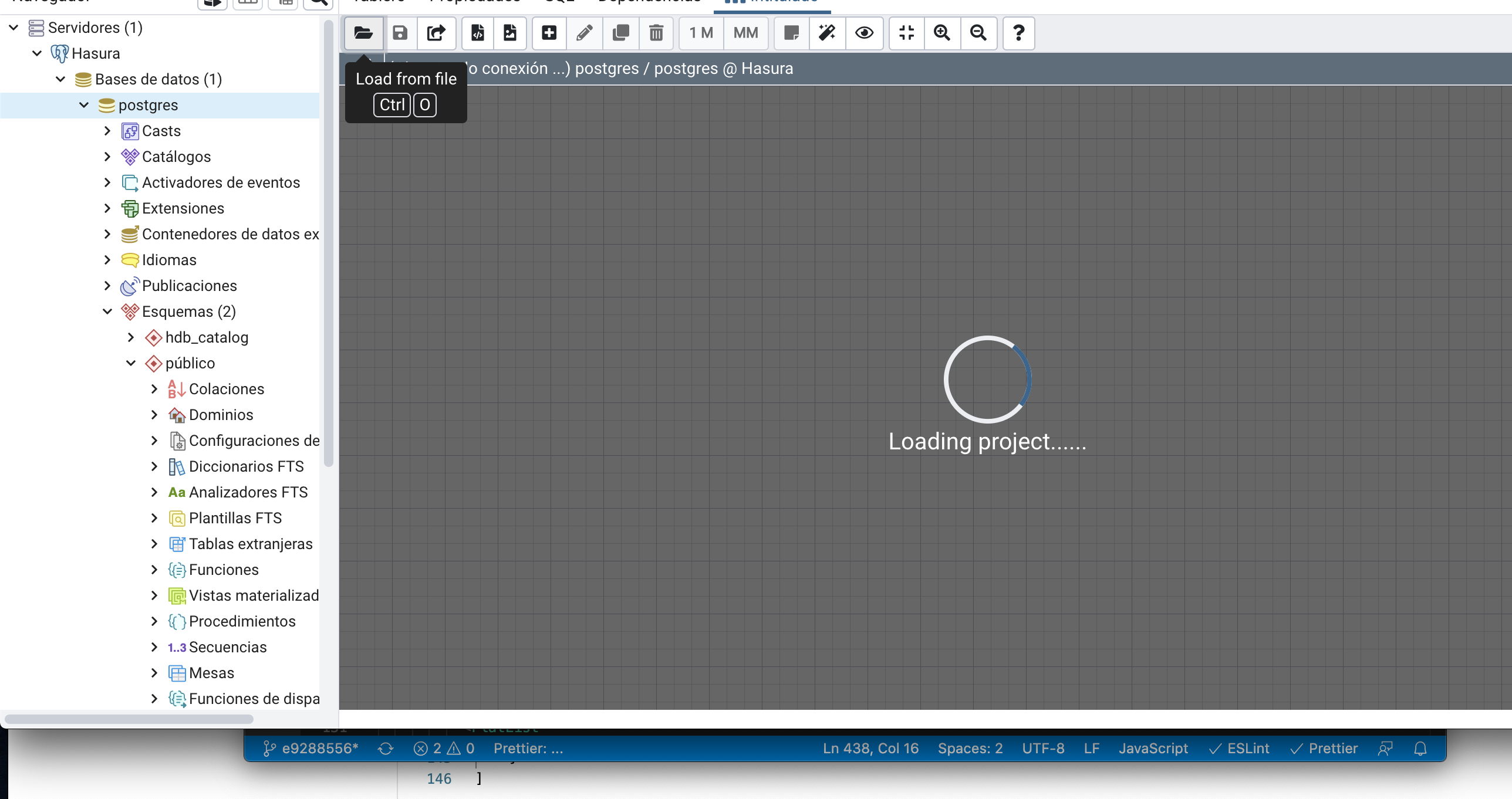Click the Add table plus icon

[x=549, y=33]
